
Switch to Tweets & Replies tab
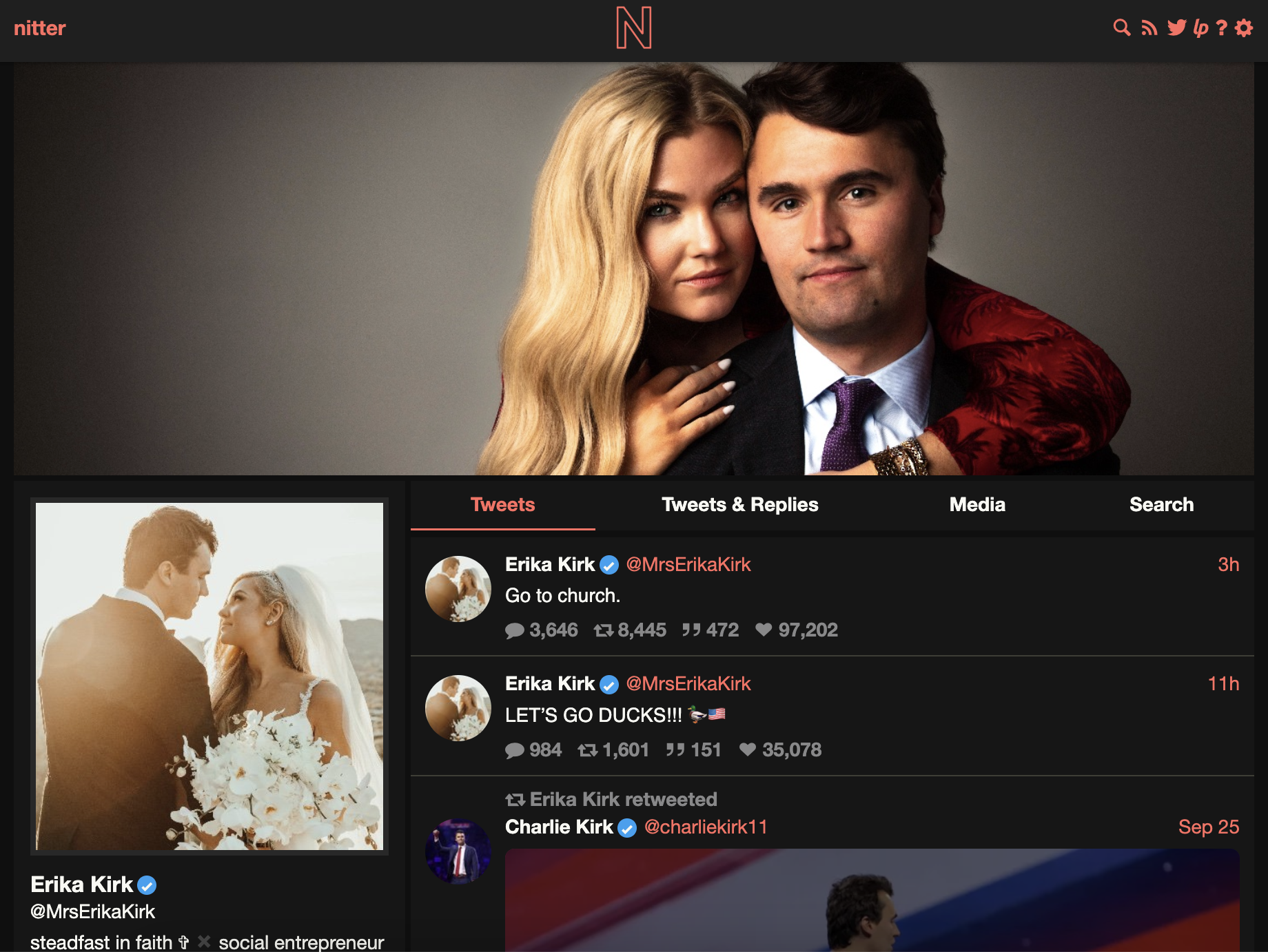click(x=740, y=505)
